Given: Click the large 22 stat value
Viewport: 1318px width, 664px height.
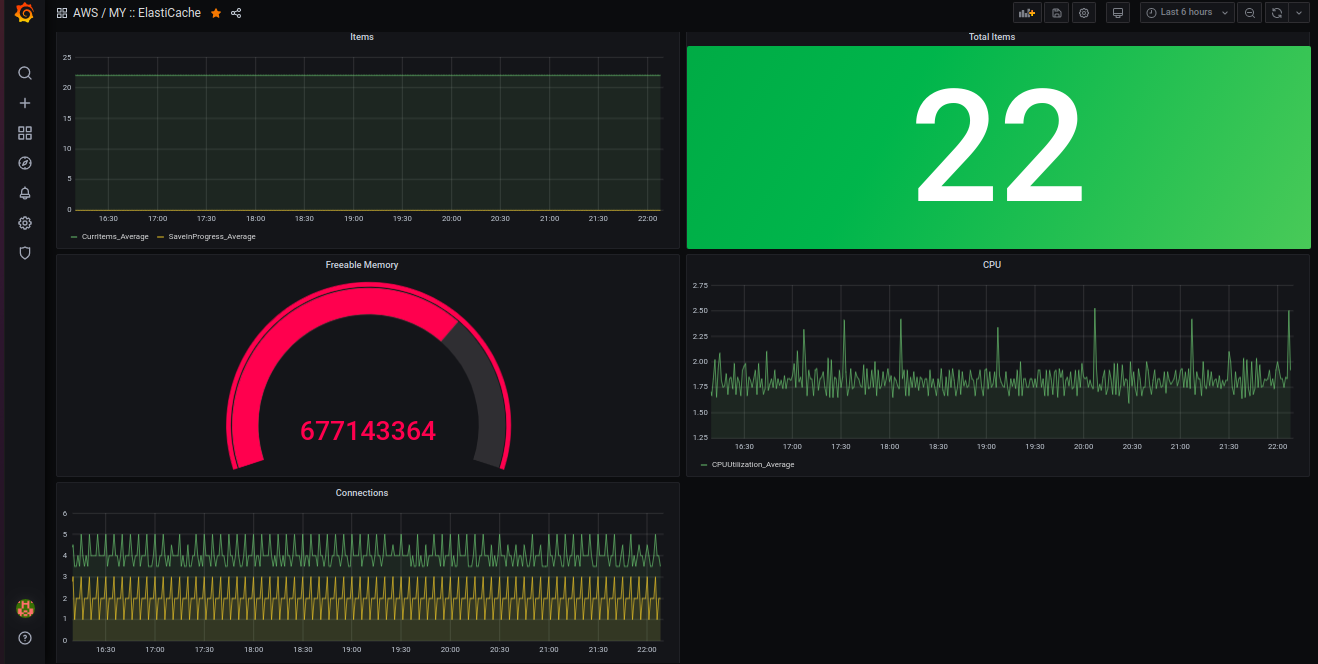Looking at the screenshot, I should click(998, 145).
